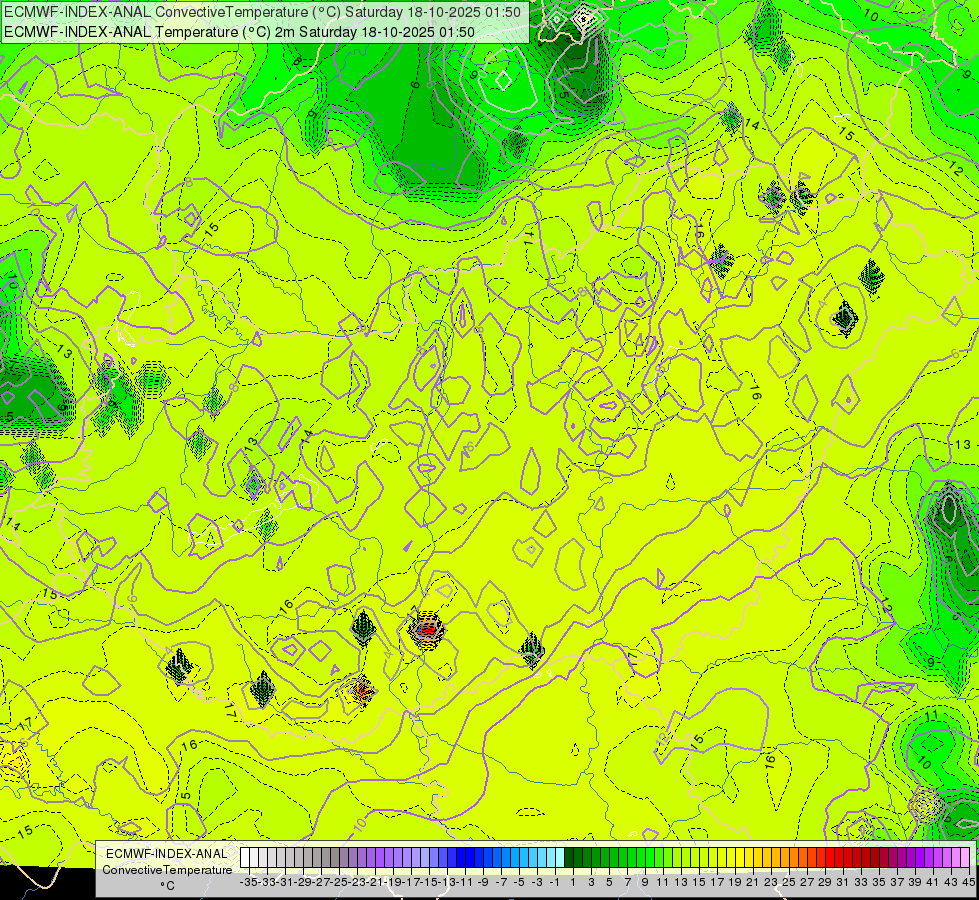979x900 pixels.
Task: Click the '35' legend value
Action: 879,882
